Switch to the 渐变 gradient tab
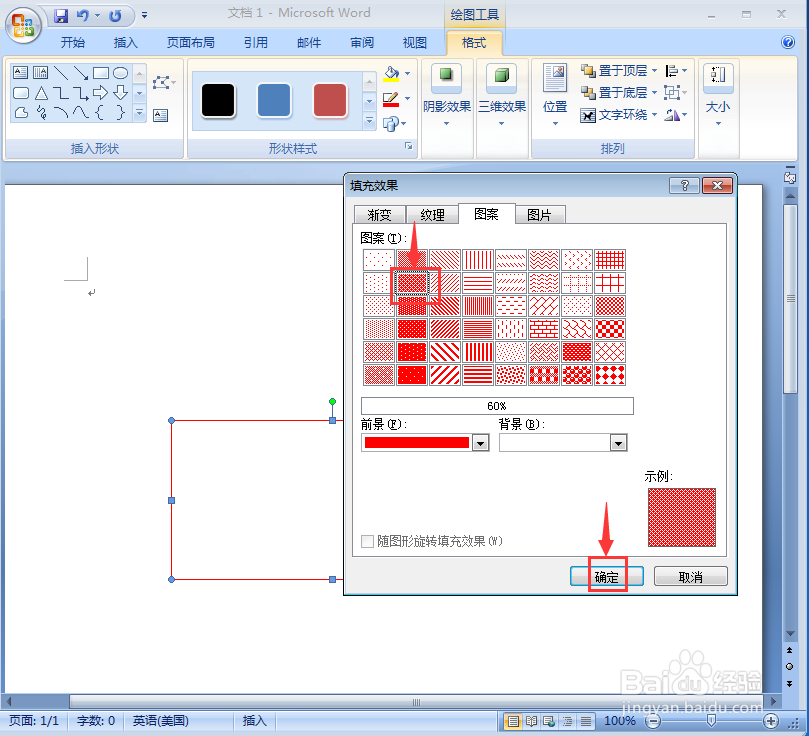Viewport: 809px width, 736px height. [380, 215]
